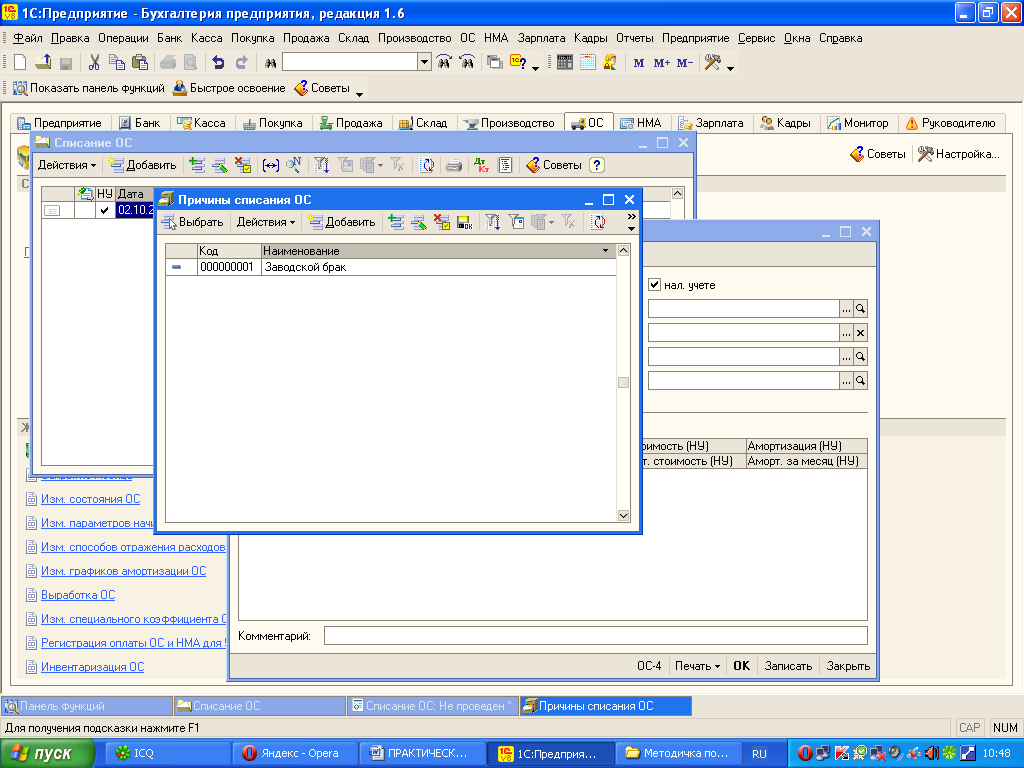
Task: Switch to the Склад tab
Action: [423, 123]
